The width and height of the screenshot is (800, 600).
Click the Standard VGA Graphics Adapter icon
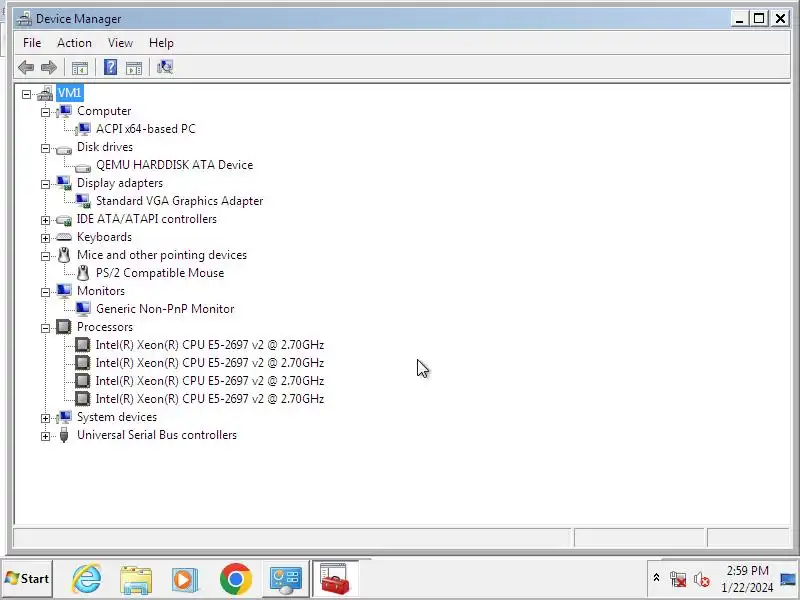(83, 201)
